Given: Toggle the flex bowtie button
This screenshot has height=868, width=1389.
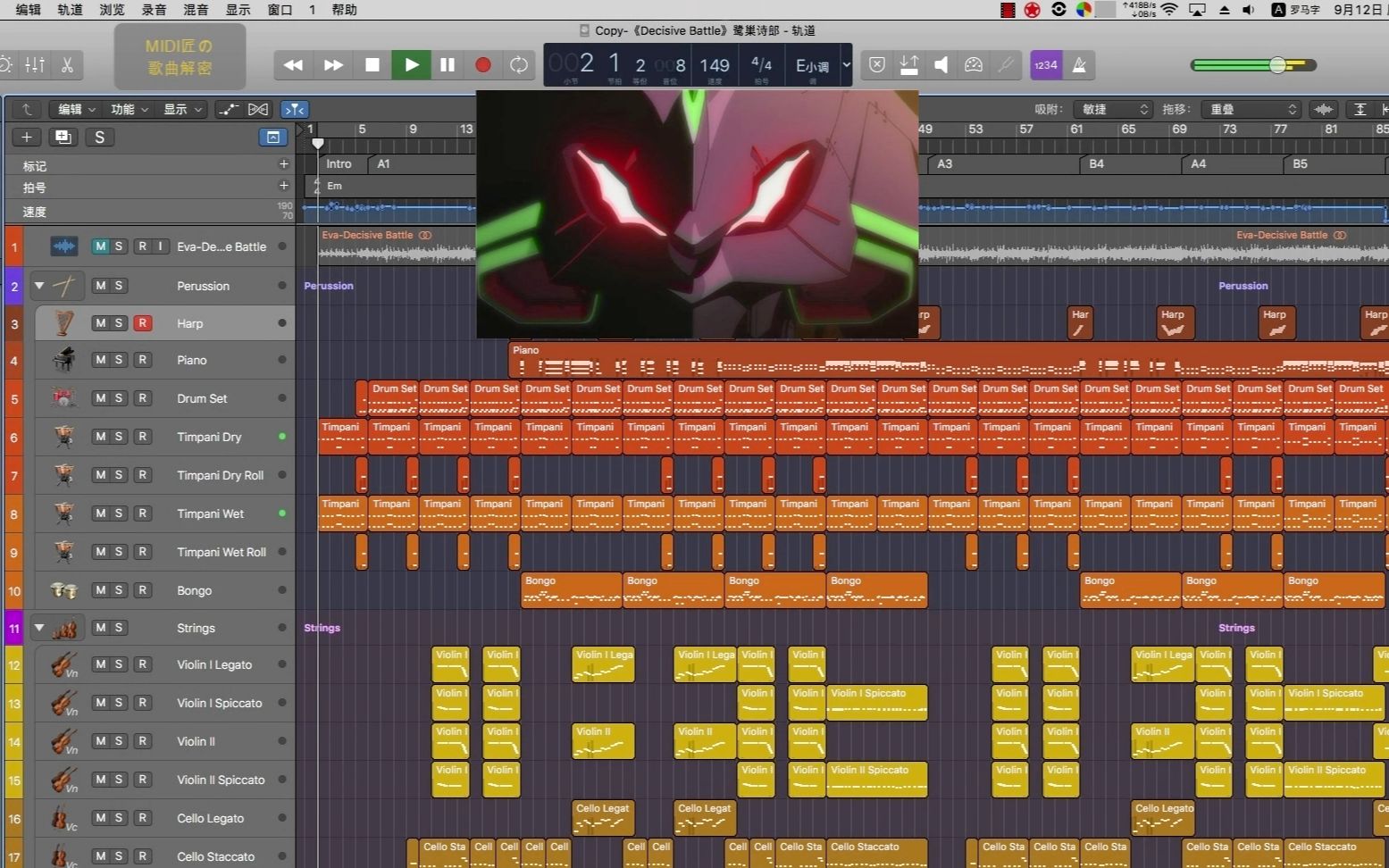Looking at the screenshot, I should [258, 109].
